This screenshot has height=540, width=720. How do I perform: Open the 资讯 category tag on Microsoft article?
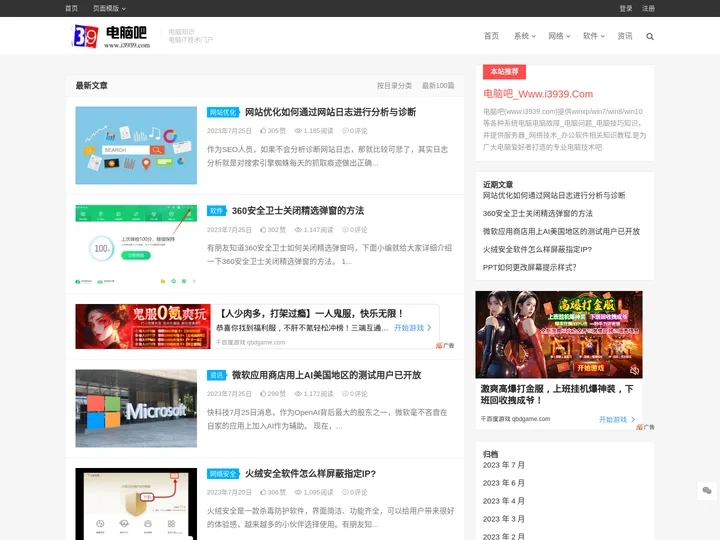click(217, 375)
